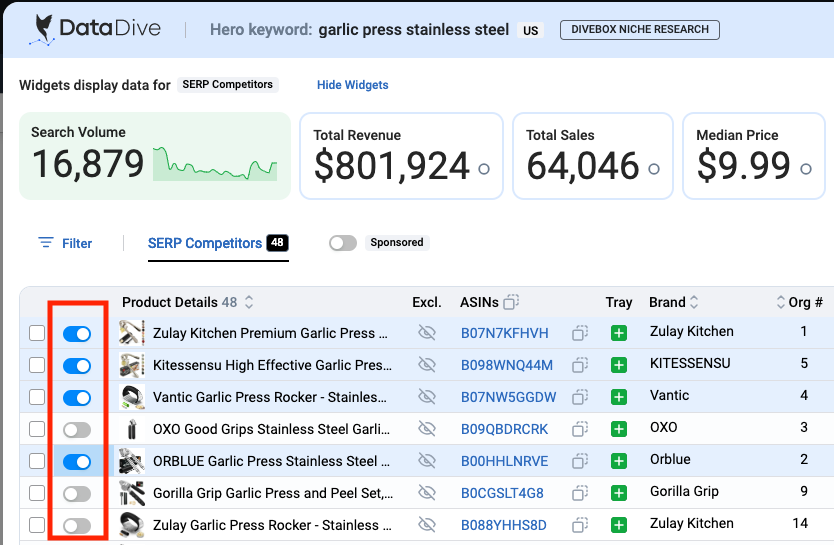Copy ASIN B088YHHS8D icon
The image size is (834, 545).
[x=580, y=525]
